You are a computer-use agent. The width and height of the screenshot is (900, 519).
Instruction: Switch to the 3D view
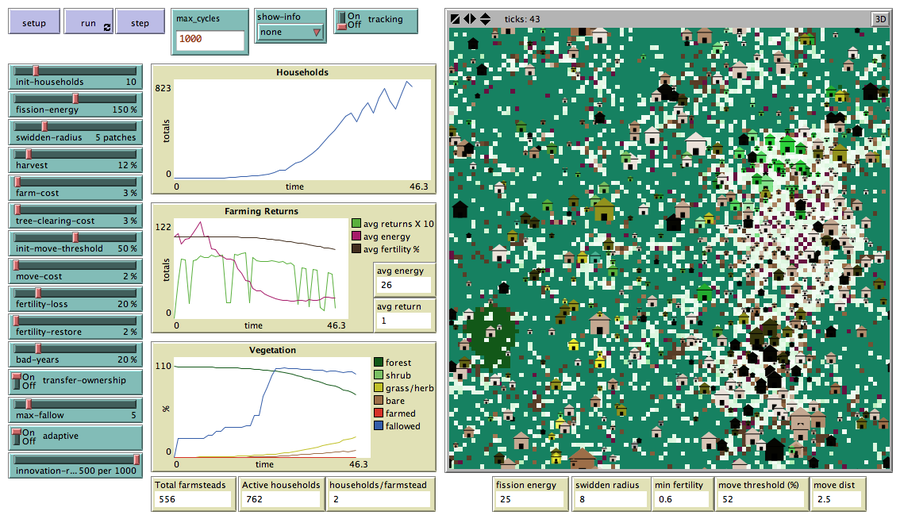tap(880, 18)
